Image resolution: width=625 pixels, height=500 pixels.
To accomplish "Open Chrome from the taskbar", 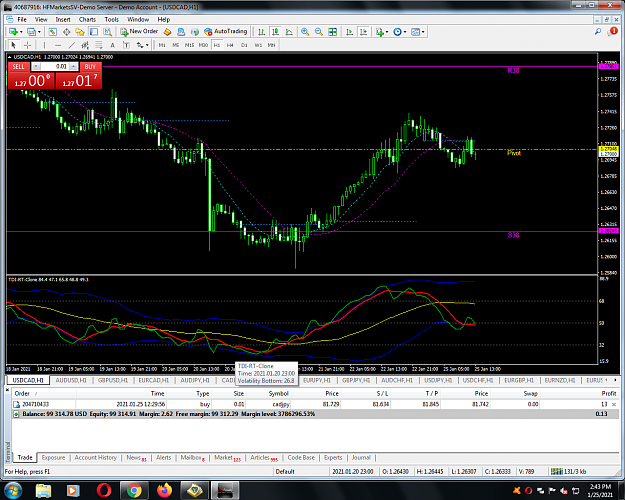I will tap(134, 490).
